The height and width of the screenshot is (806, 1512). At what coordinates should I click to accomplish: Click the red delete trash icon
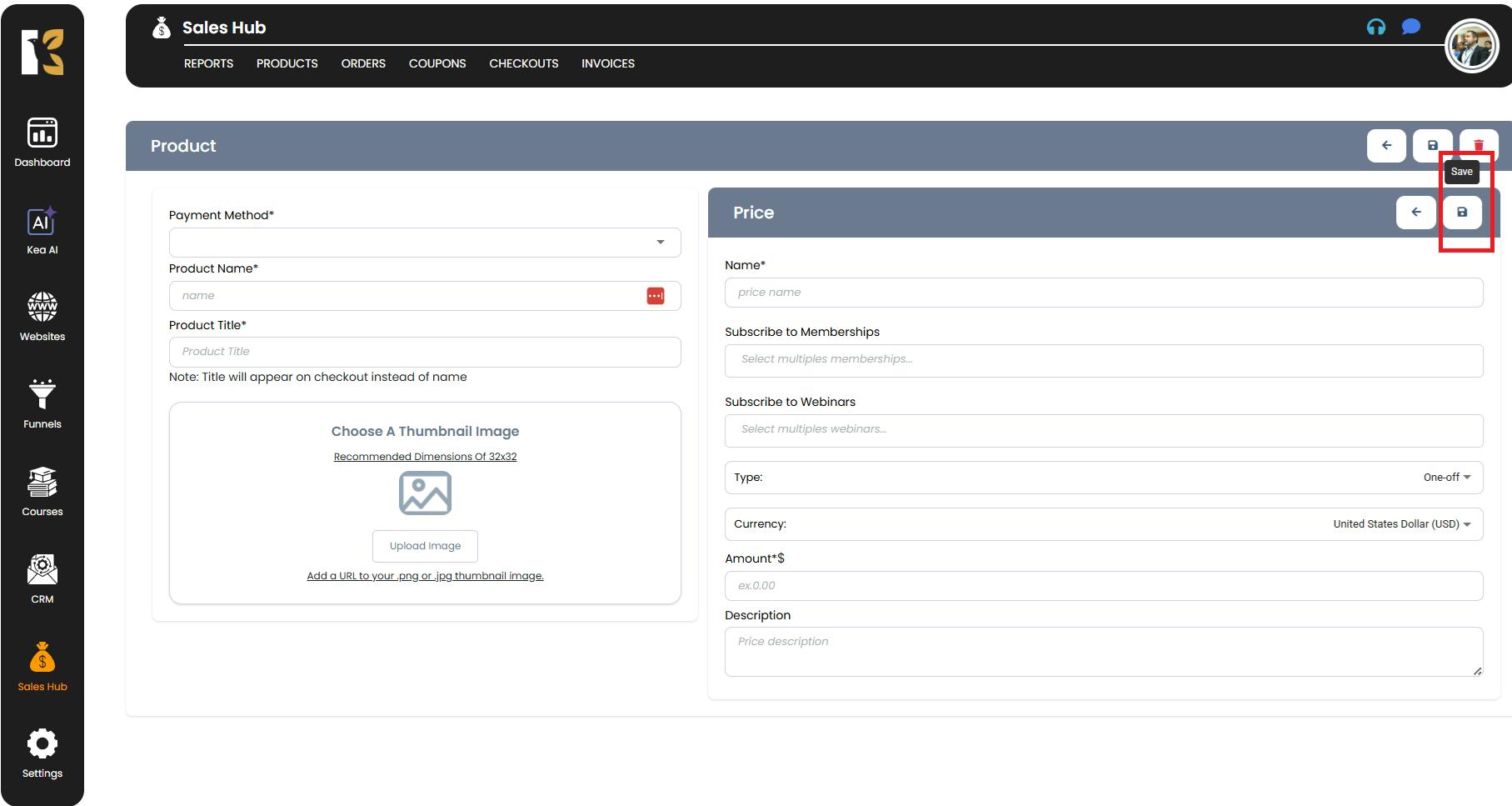tap(1479, 145)
